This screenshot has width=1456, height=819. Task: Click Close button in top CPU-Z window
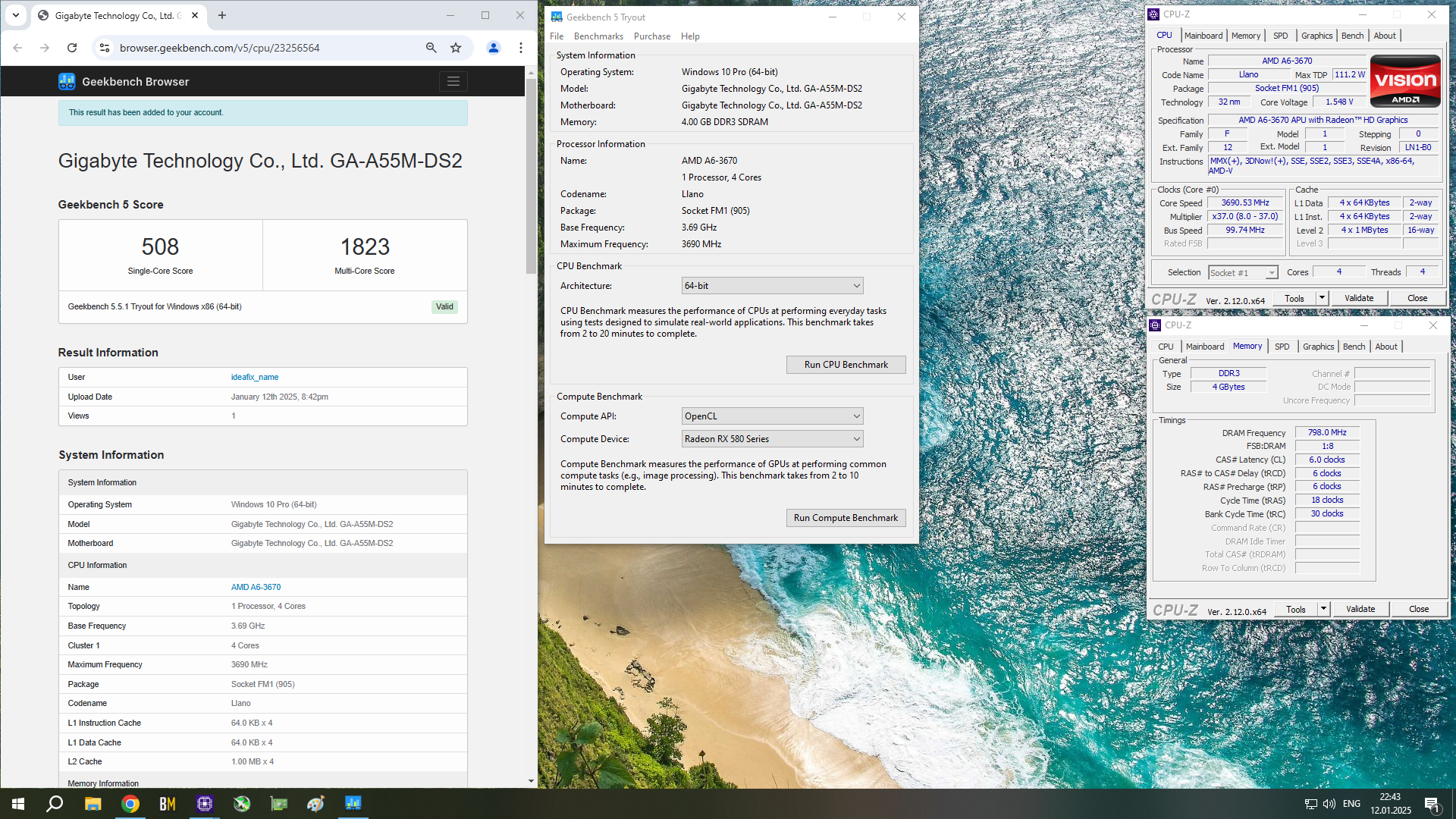click(x=1417, y=298)
